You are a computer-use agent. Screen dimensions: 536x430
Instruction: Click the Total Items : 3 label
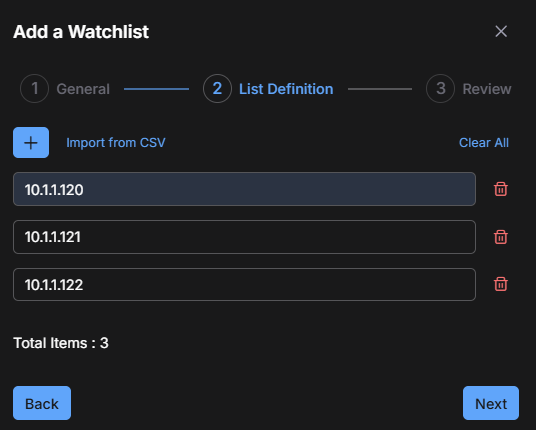[61, 343]
